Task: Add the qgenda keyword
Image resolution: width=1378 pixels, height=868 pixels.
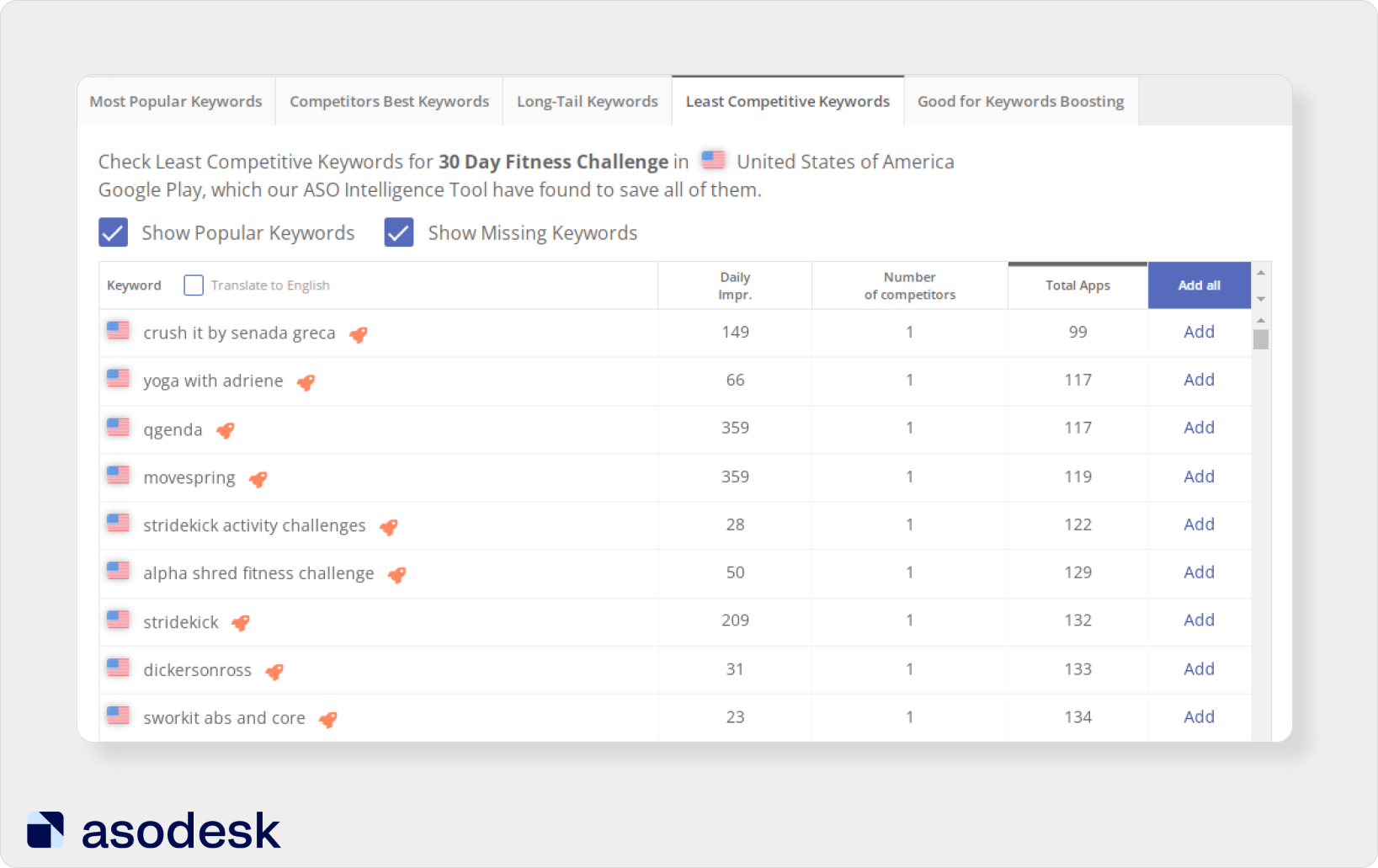Action: pyautogui.click(x=1199, y=428)
